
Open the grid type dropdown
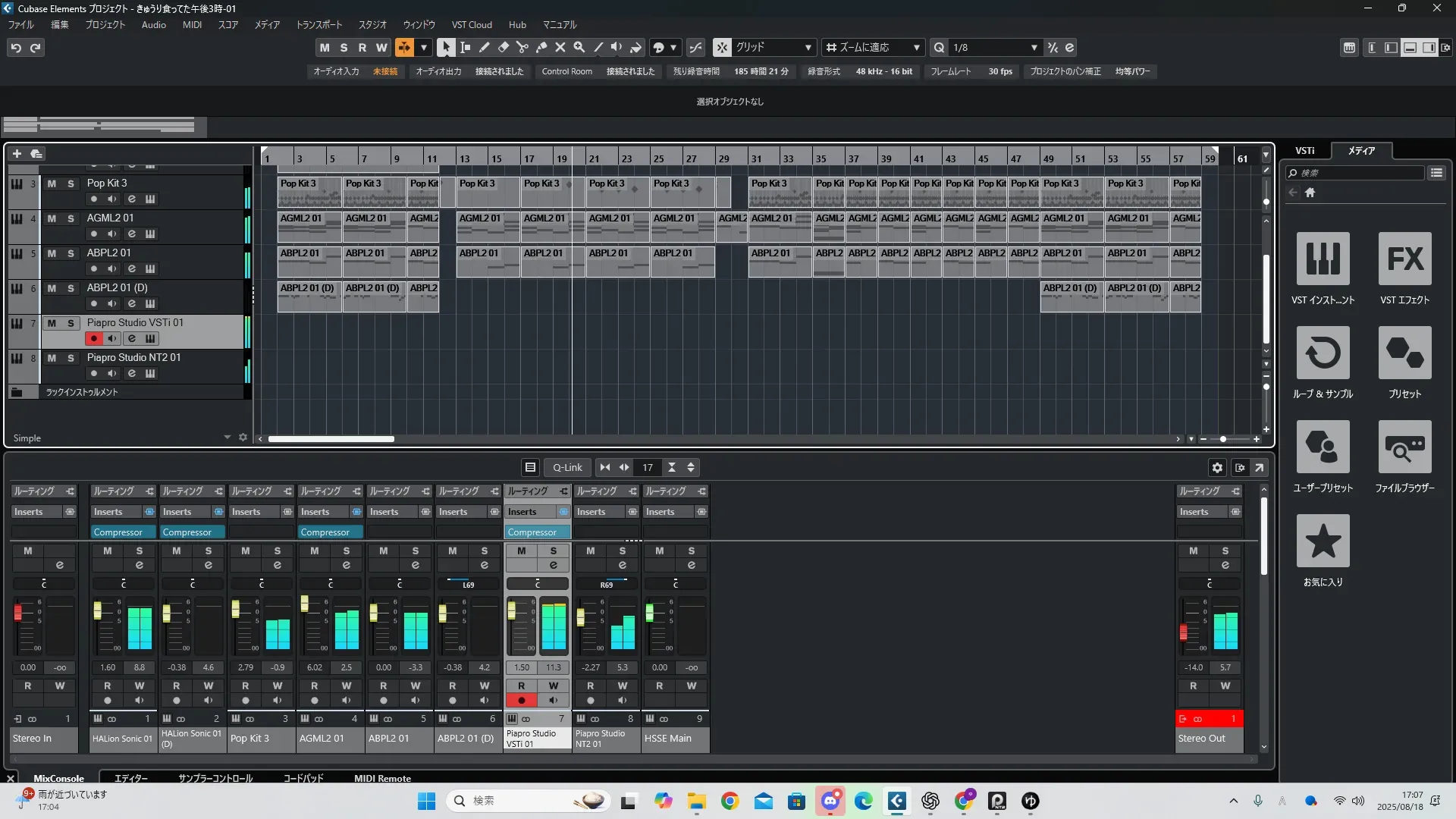808,47
